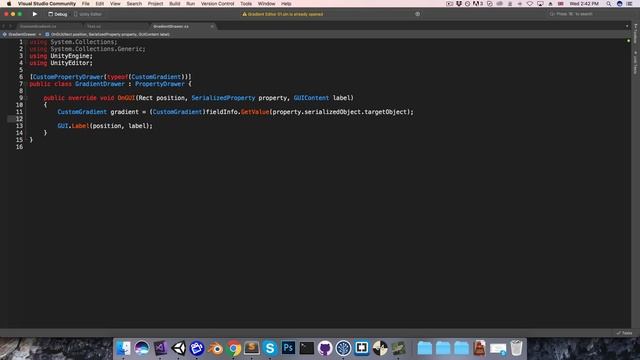Screen dimensions: 640x360
Task: Click the SerializedProperty parameter type
Action: coord(223,98)
